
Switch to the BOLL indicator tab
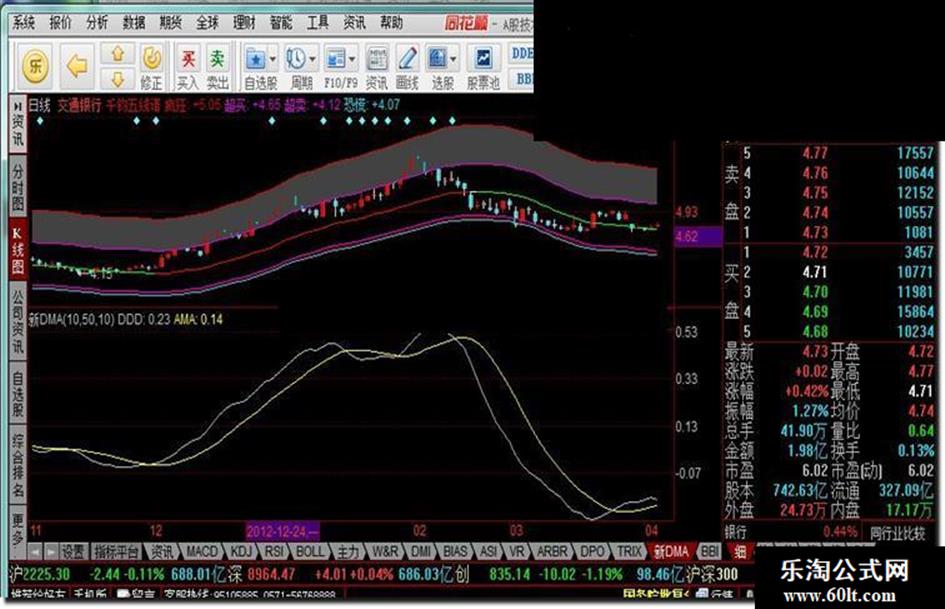(310, 551)
